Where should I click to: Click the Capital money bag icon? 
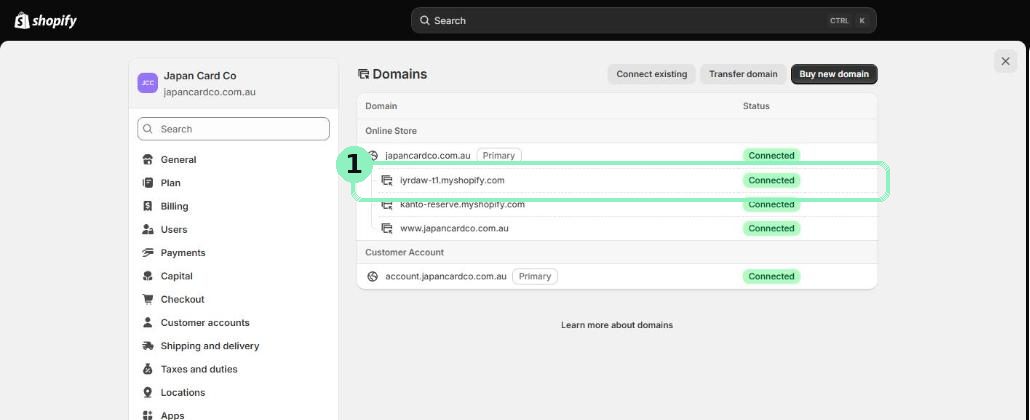tap(148, 276)
